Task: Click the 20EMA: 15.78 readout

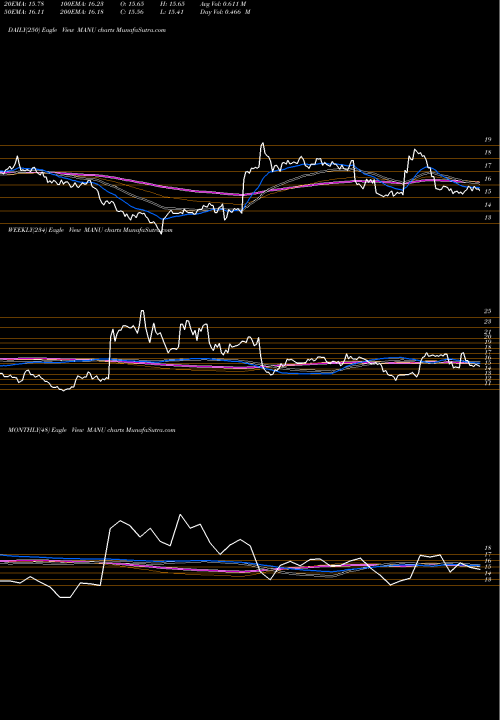Action: (22, 4)
